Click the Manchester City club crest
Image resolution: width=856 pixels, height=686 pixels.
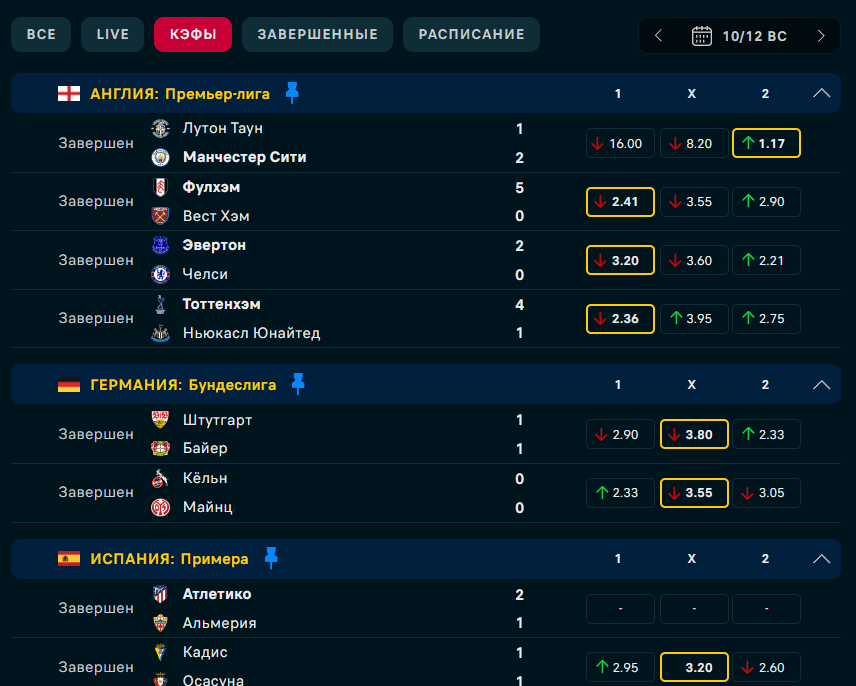point(160,157)
